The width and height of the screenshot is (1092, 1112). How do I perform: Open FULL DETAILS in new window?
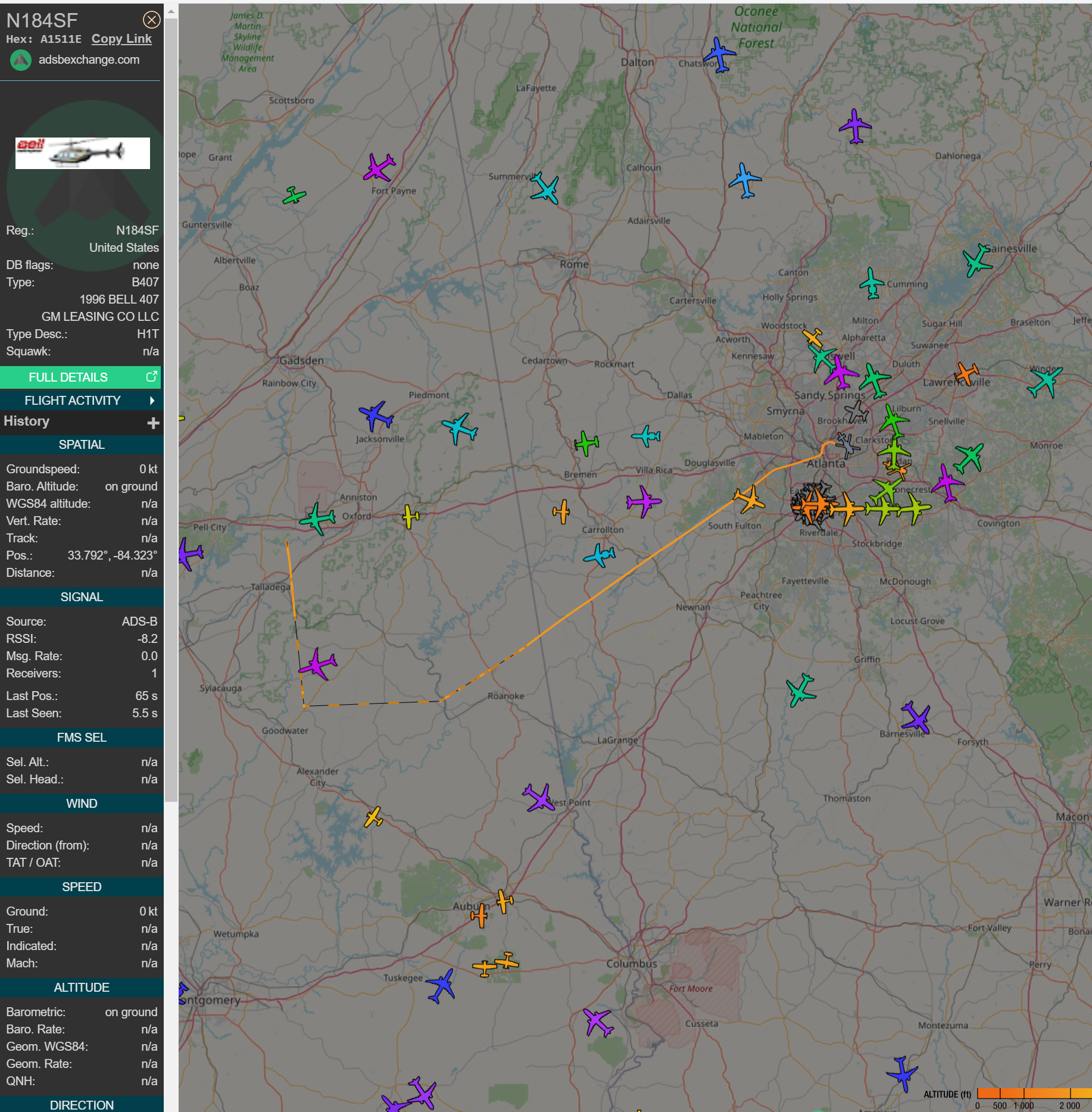(80, 377)
